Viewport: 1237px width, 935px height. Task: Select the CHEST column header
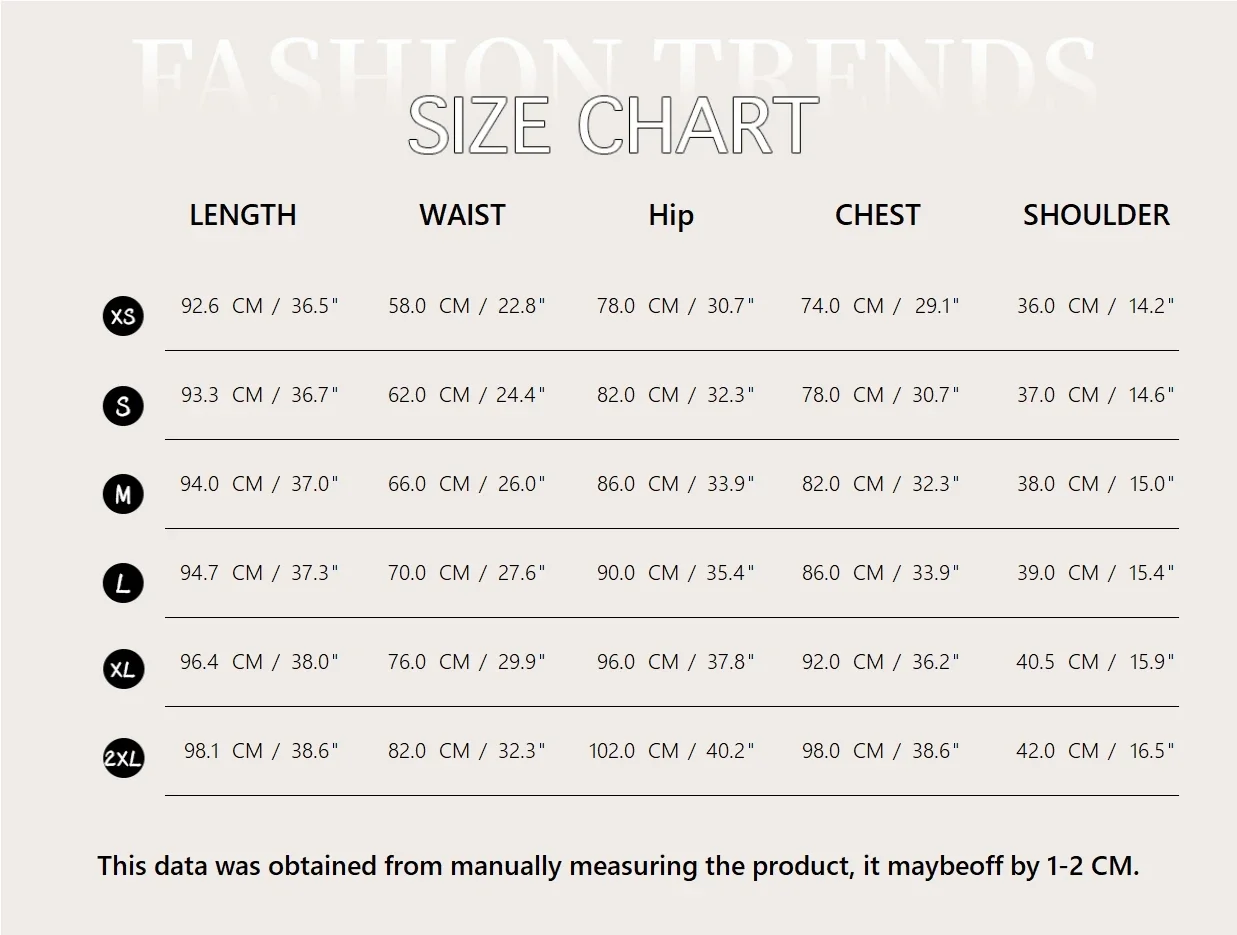[x=877, y=215]
